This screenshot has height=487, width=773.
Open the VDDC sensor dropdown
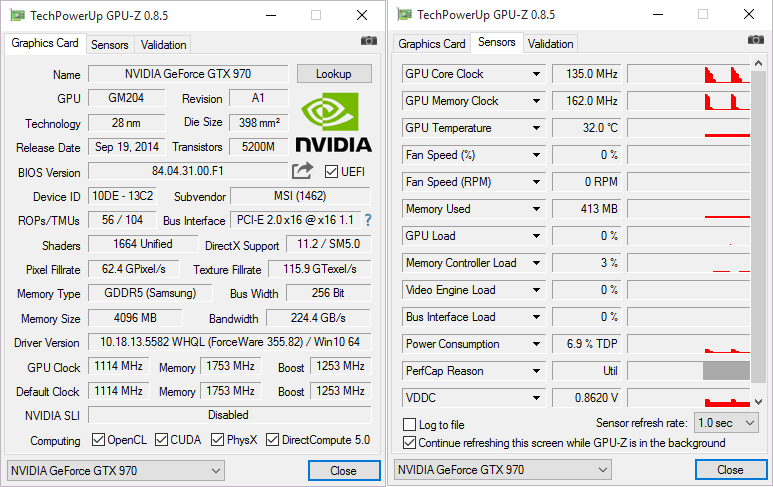(536, 398)
